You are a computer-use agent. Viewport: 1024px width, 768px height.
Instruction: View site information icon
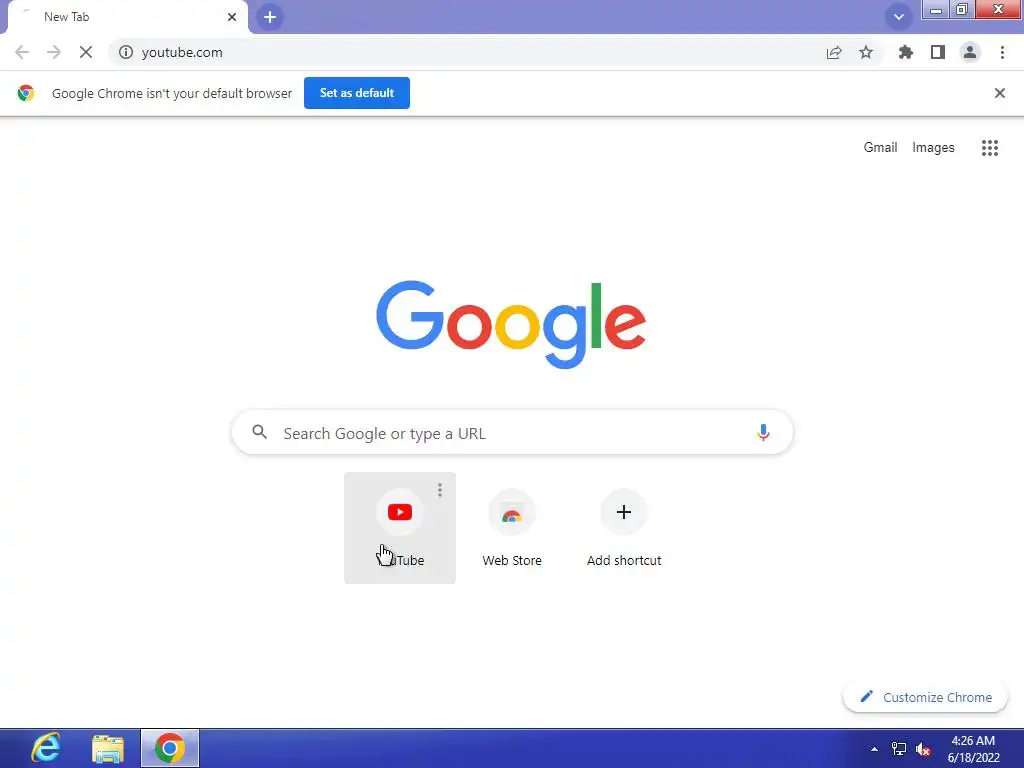coord(126,52)
